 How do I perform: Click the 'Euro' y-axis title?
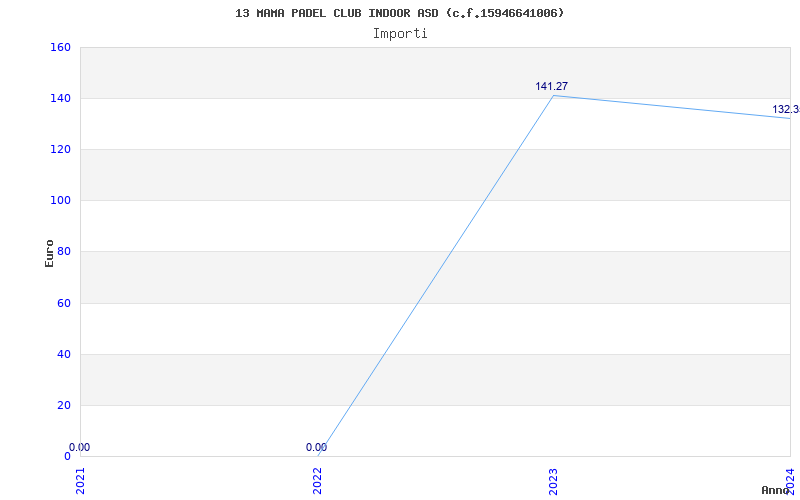click(x=49, y=254)
